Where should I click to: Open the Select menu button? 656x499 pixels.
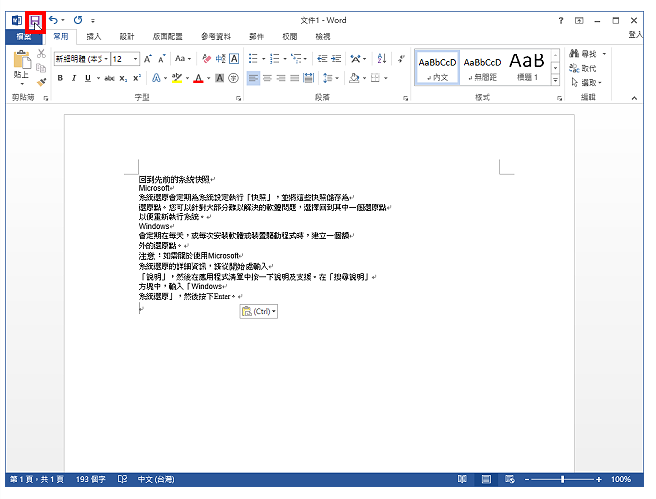pos(586,83)
